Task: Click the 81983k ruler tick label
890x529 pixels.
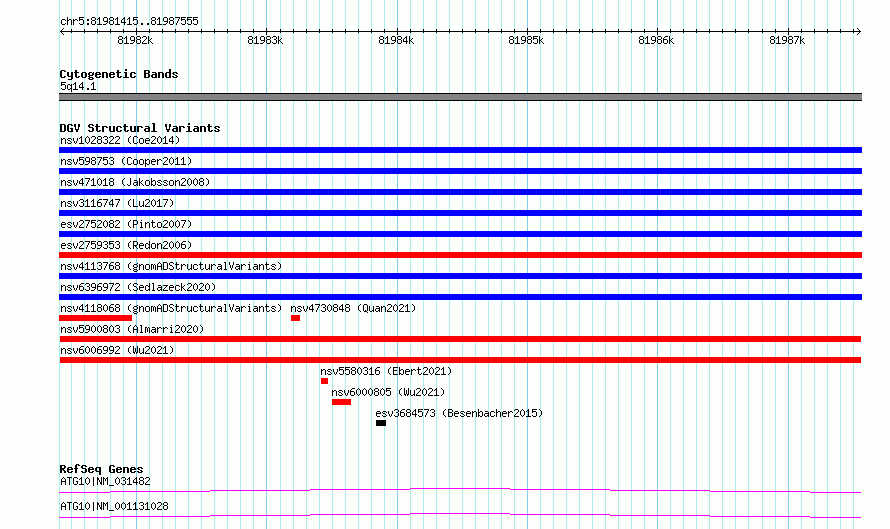Action: (265, 40)
